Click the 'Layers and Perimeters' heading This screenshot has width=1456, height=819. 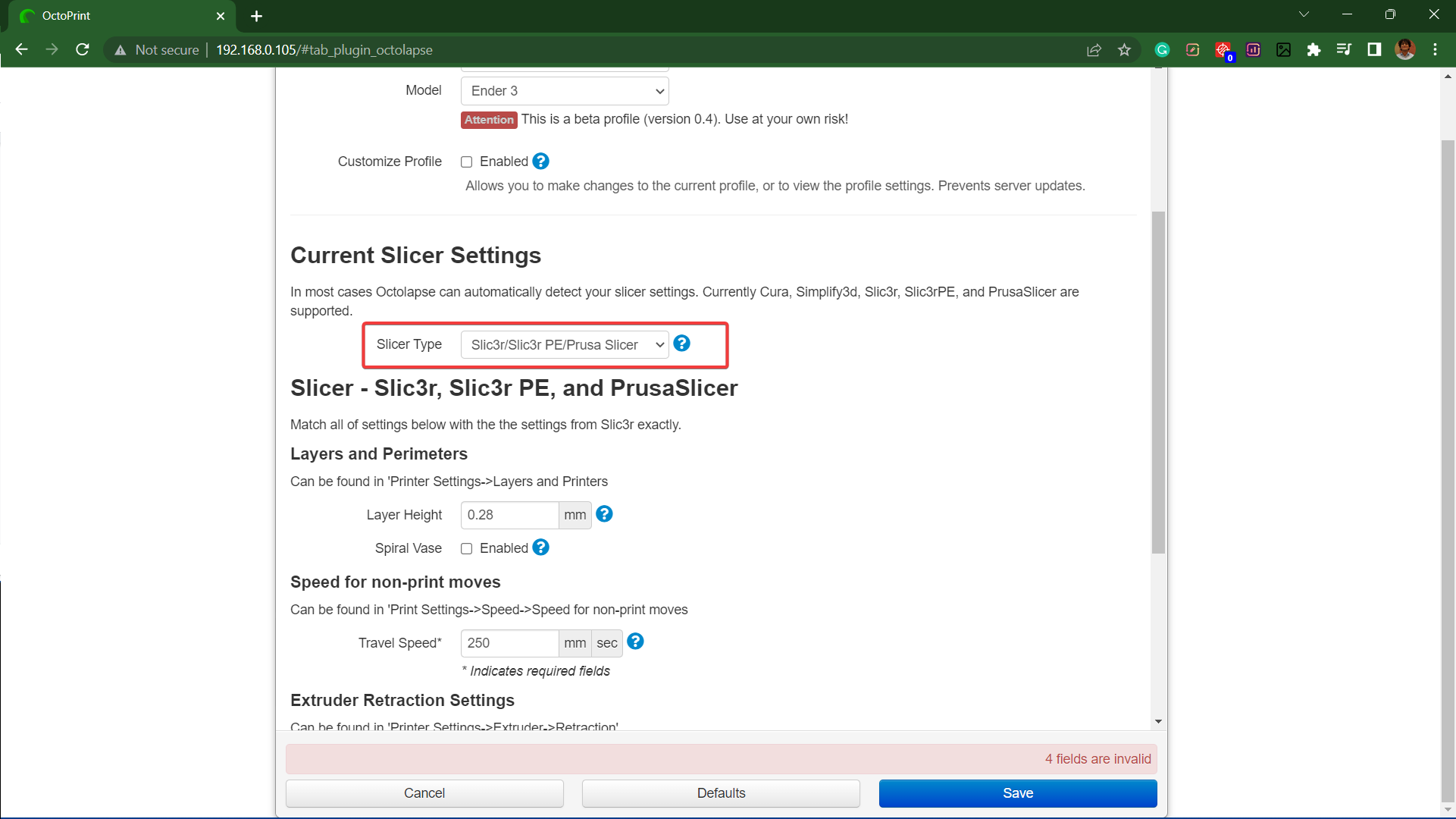tap(379, 453)
